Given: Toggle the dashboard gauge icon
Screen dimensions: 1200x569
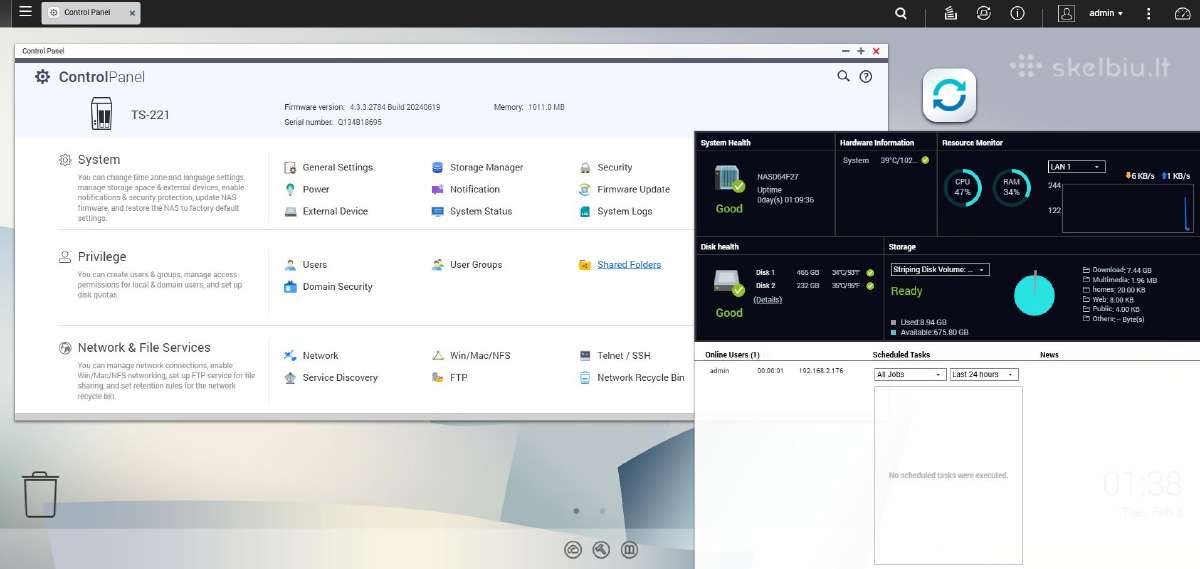Looking at the screenshot, I should click(1182, 13).
